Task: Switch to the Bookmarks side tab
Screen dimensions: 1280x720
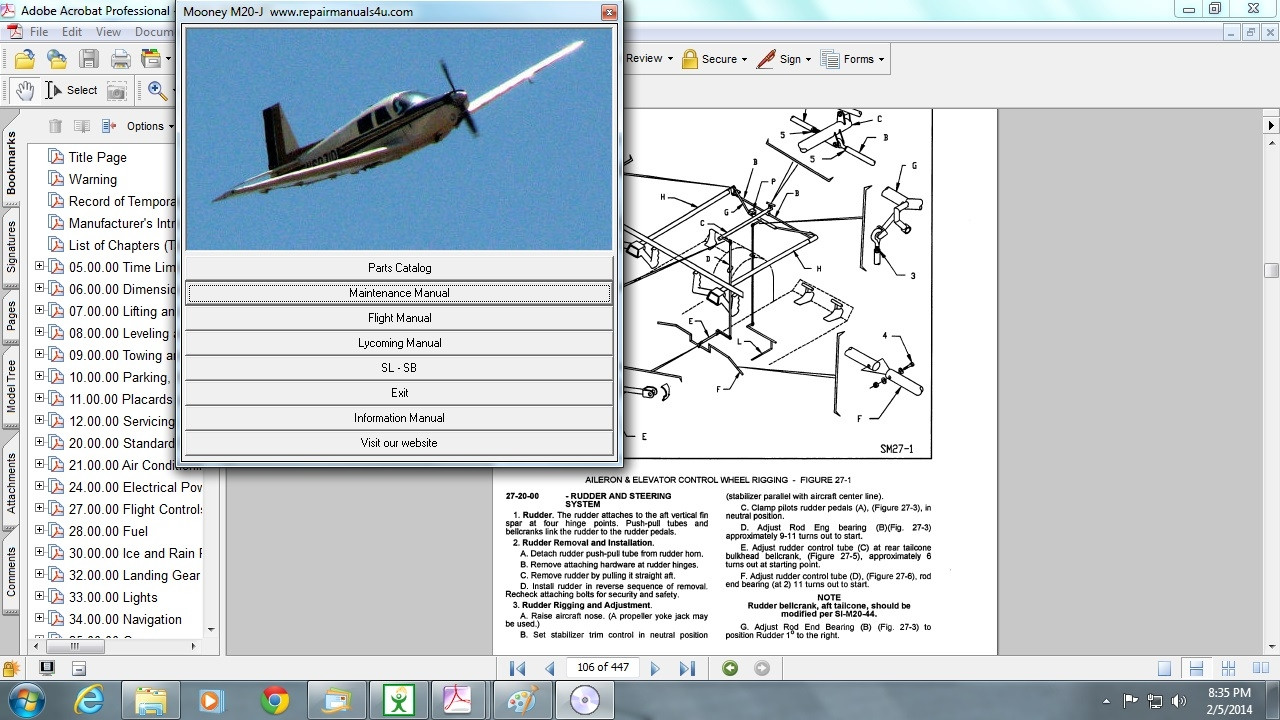Action: pos(11,163)
